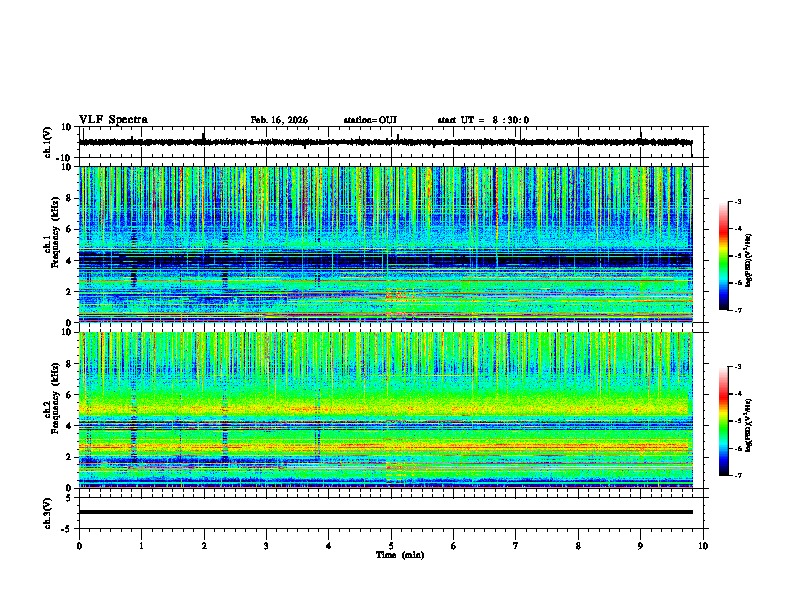Screen dimensions: 792x612
Task: Click the 5 tick on ch.3(V) axis
Action: pyautogui.click(x=70, y=497)
